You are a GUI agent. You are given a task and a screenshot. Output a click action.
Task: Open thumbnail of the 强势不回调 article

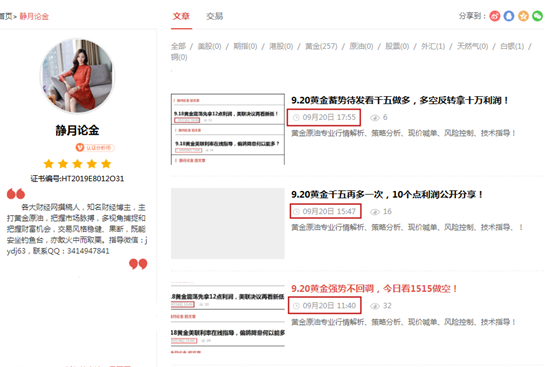[x=228, y=318]
